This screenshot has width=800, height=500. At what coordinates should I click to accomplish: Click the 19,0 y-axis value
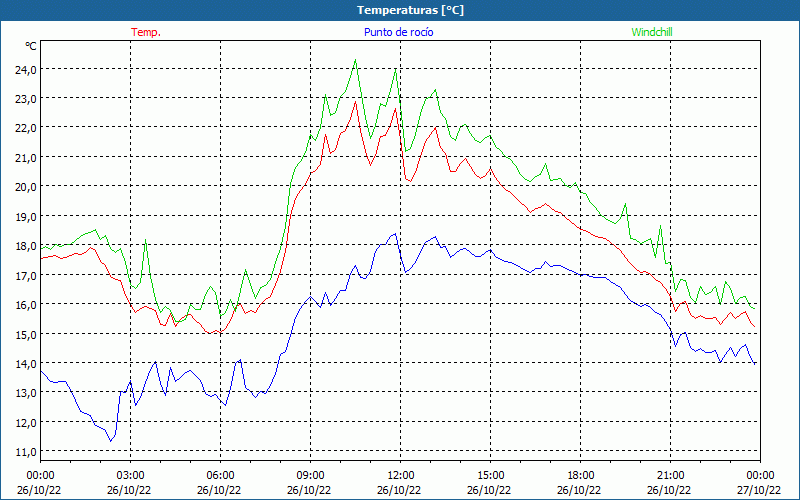(x=26, y=216)
